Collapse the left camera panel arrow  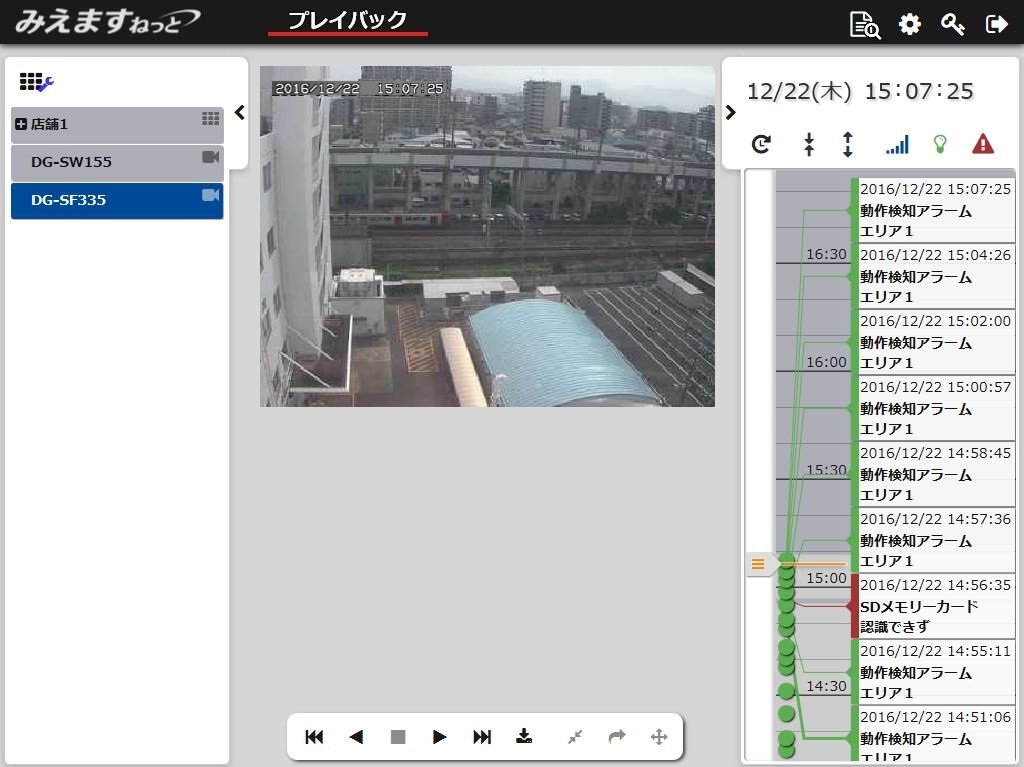(x=239, y=113)
